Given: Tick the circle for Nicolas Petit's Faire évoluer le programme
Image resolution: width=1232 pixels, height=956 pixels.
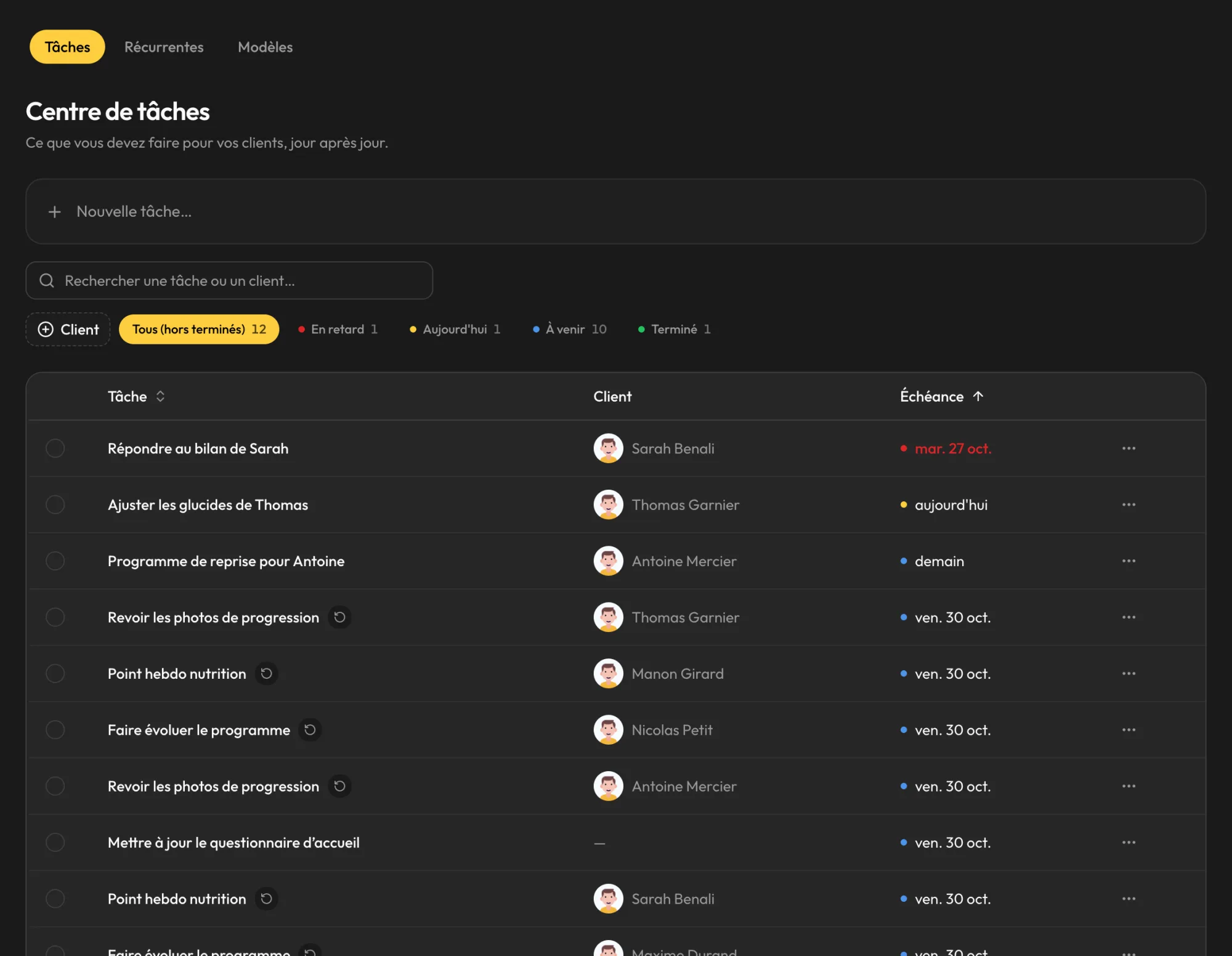Looking at the screenshot, I should point(55,730).
